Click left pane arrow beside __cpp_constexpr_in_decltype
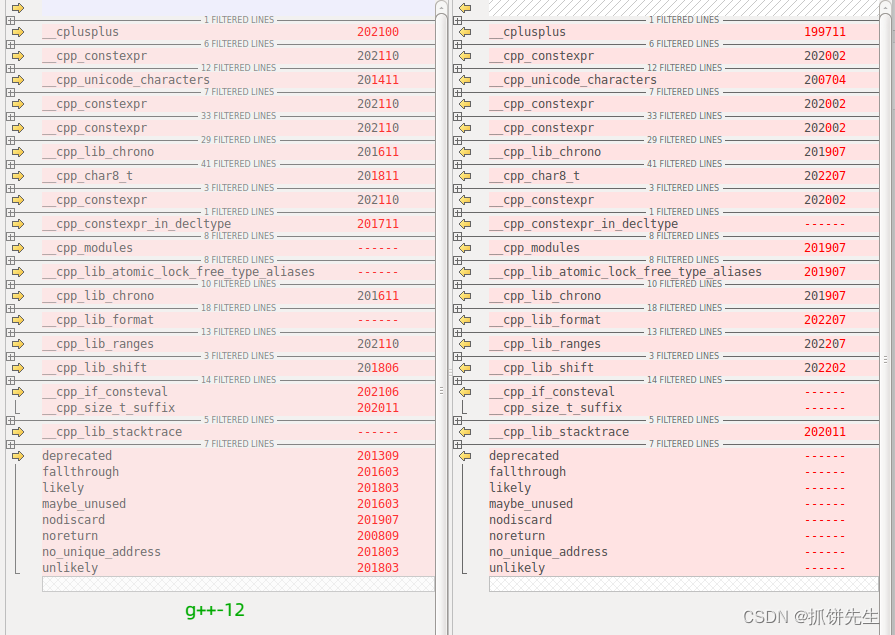Screen dimensions: 895x635 point(18,224)
